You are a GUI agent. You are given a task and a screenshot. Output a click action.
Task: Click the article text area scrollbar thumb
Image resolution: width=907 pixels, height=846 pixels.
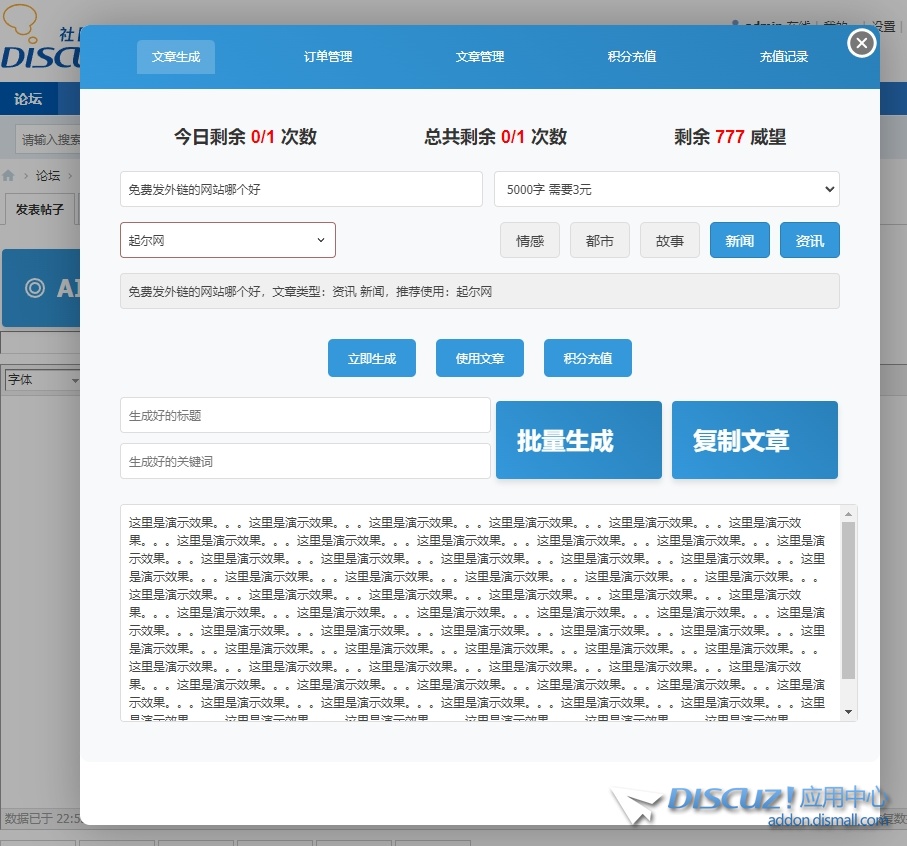tap(849, 600)
